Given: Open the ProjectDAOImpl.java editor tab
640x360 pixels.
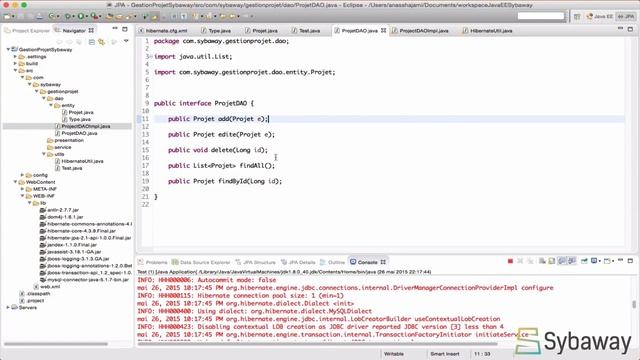Looking at the screenshot, I should (420, 31).
